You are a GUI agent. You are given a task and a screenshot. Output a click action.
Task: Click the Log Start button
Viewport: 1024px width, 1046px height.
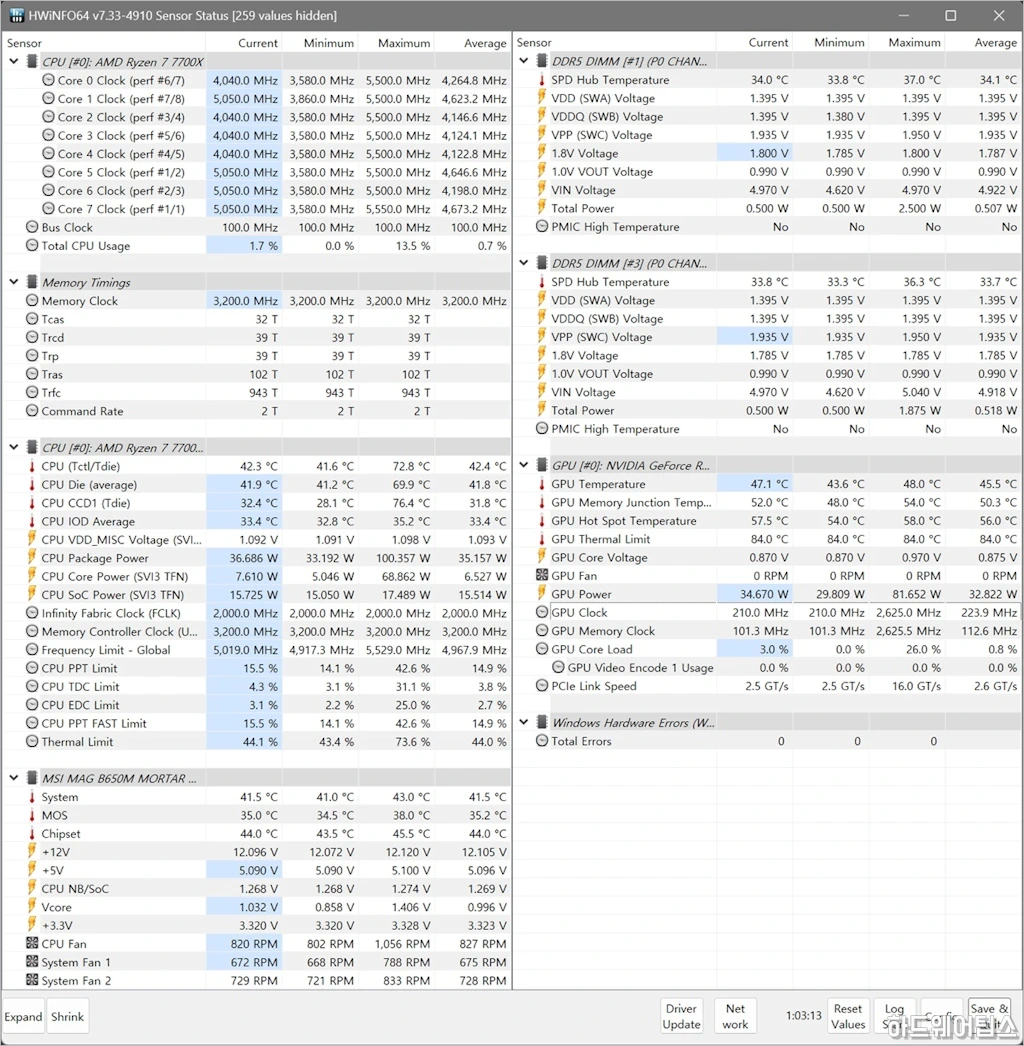tap(894, 1017)
